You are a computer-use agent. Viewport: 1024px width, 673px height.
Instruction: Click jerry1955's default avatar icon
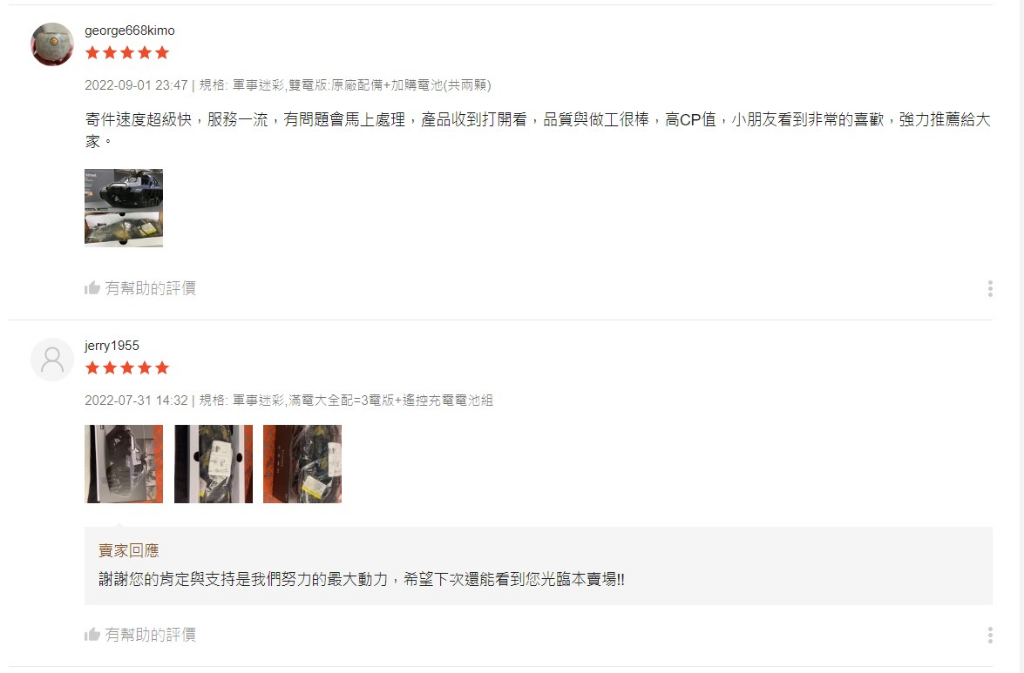tap(52, 359)
